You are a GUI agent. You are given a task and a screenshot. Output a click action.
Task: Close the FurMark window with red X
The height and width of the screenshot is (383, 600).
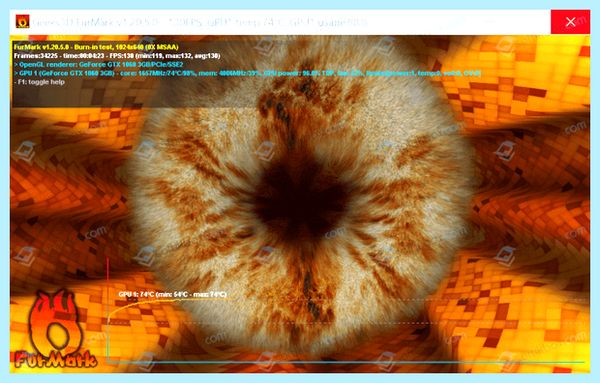click(570, 22)
